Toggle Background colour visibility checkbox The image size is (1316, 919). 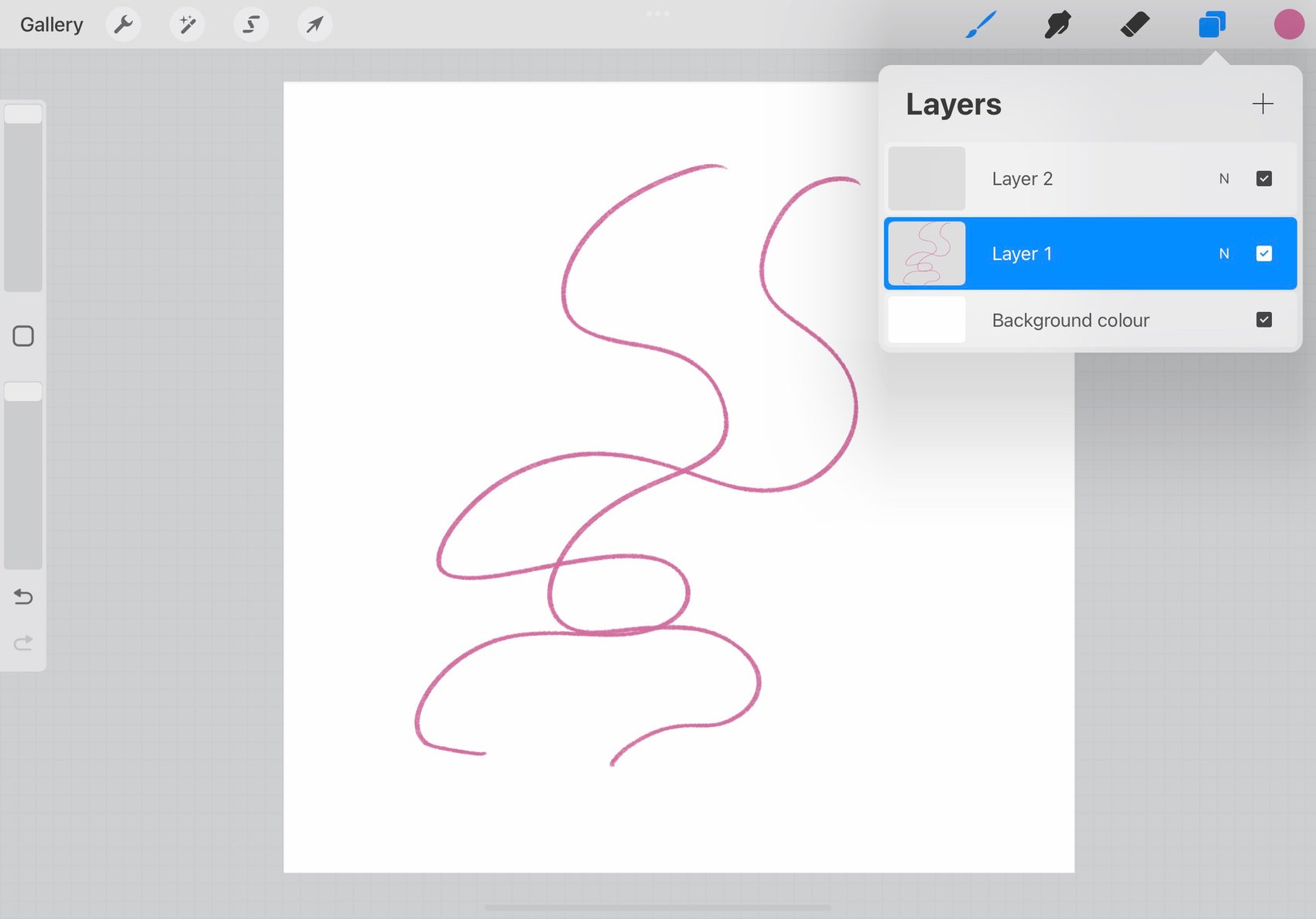[1264, 320]
